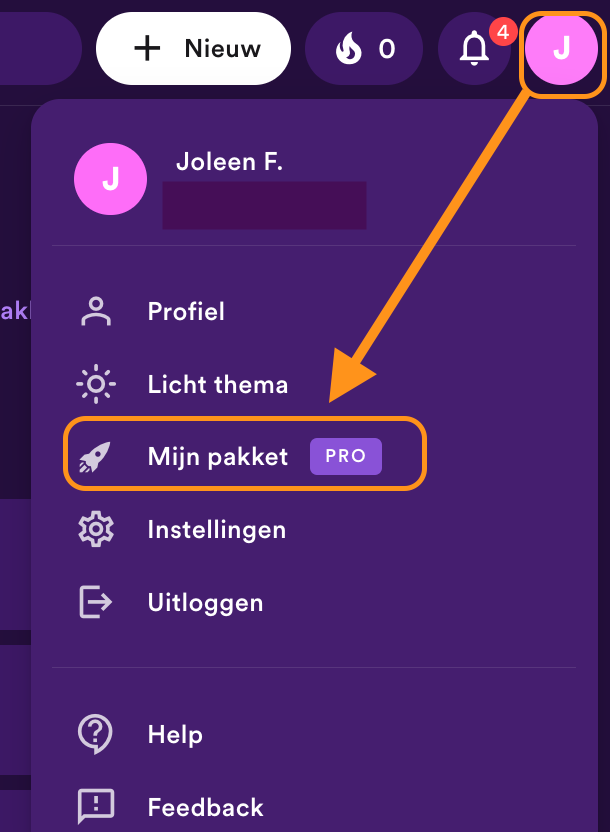Image resolution: width=610 pixels, height=832 pixels.
Task: Select the person icon next to Profiel
Action: [x=95, y=311]
